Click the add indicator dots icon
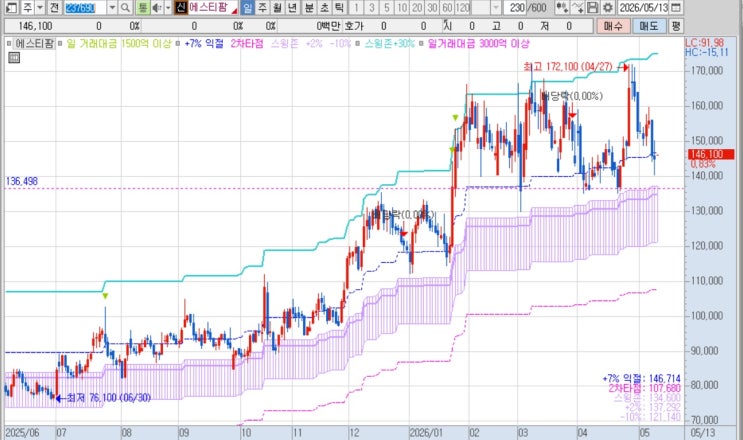The height and width of the screenshot is (440, 743). [x=562, y=8]
